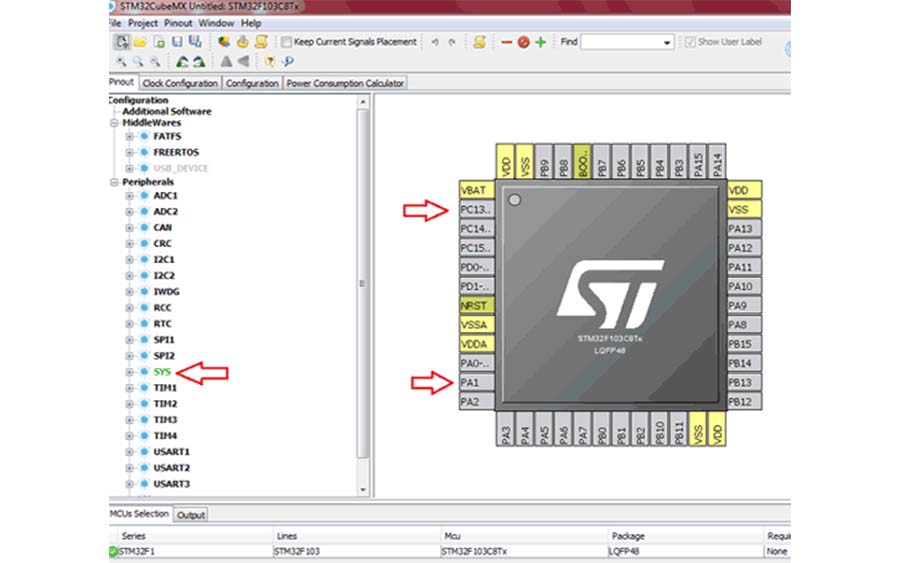Click the green plus expand icon

pyautogui.click(x=541, y=42)
